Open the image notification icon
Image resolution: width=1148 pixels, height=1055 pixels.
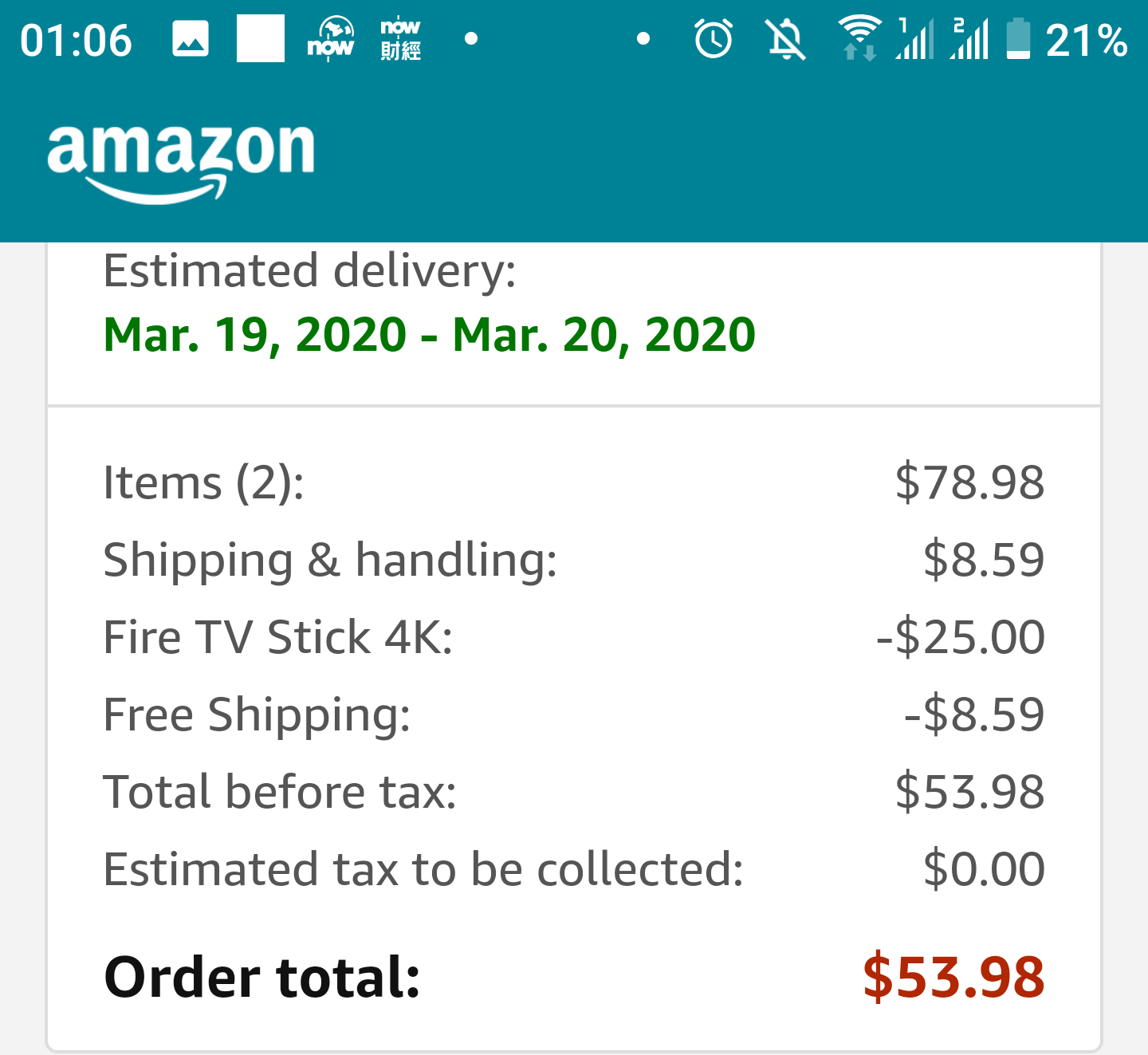tap(191, 39)
